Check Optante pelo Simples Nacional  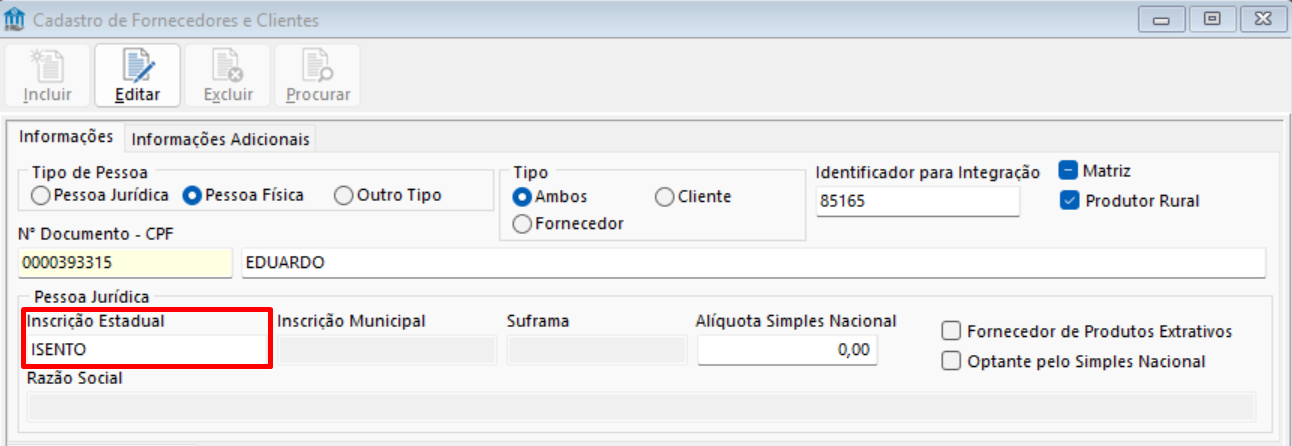pos(1074,361)
